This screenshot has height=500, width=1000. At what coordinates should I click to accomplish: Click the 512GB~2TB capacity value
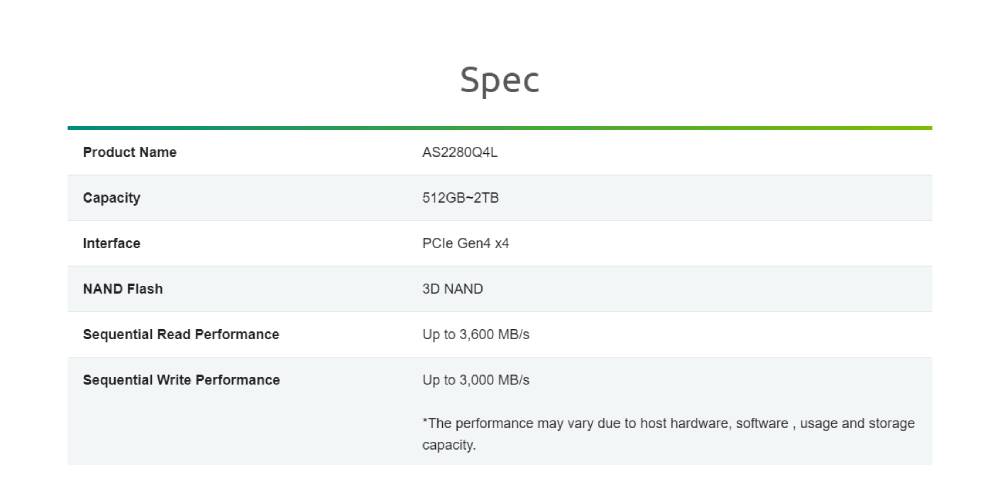460,198
